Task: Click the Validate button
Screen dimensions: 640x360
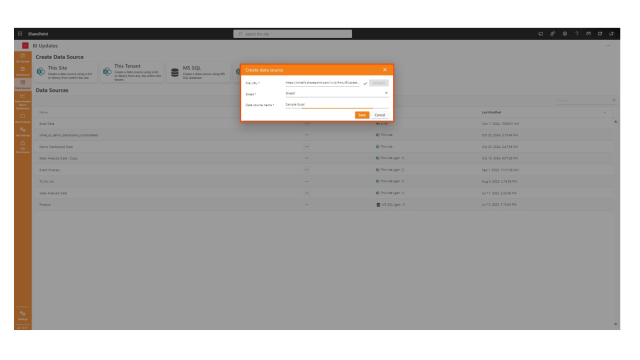Action: (x=379, y=83)
